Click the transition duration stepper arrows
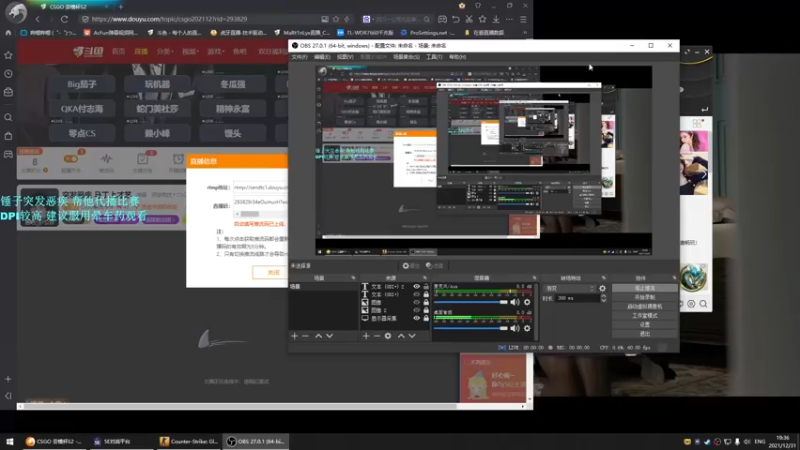Image resolution: width=800 pixels, height=450 pixels. (x=604, y=298)
